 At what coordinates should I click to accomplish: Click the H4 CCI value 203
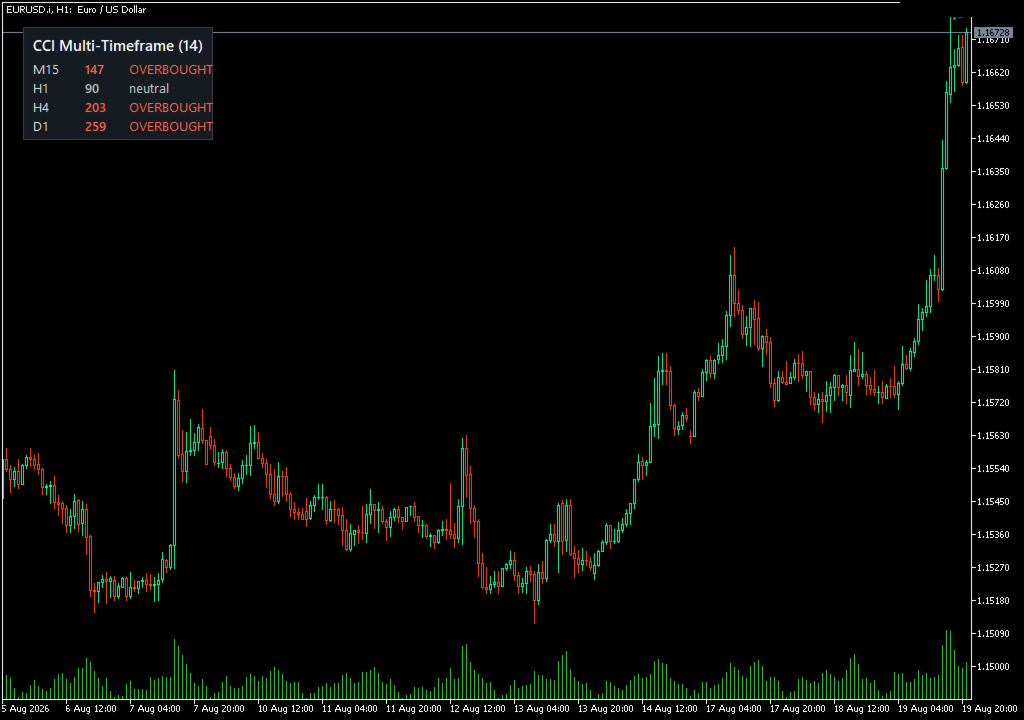coord(95,107)
